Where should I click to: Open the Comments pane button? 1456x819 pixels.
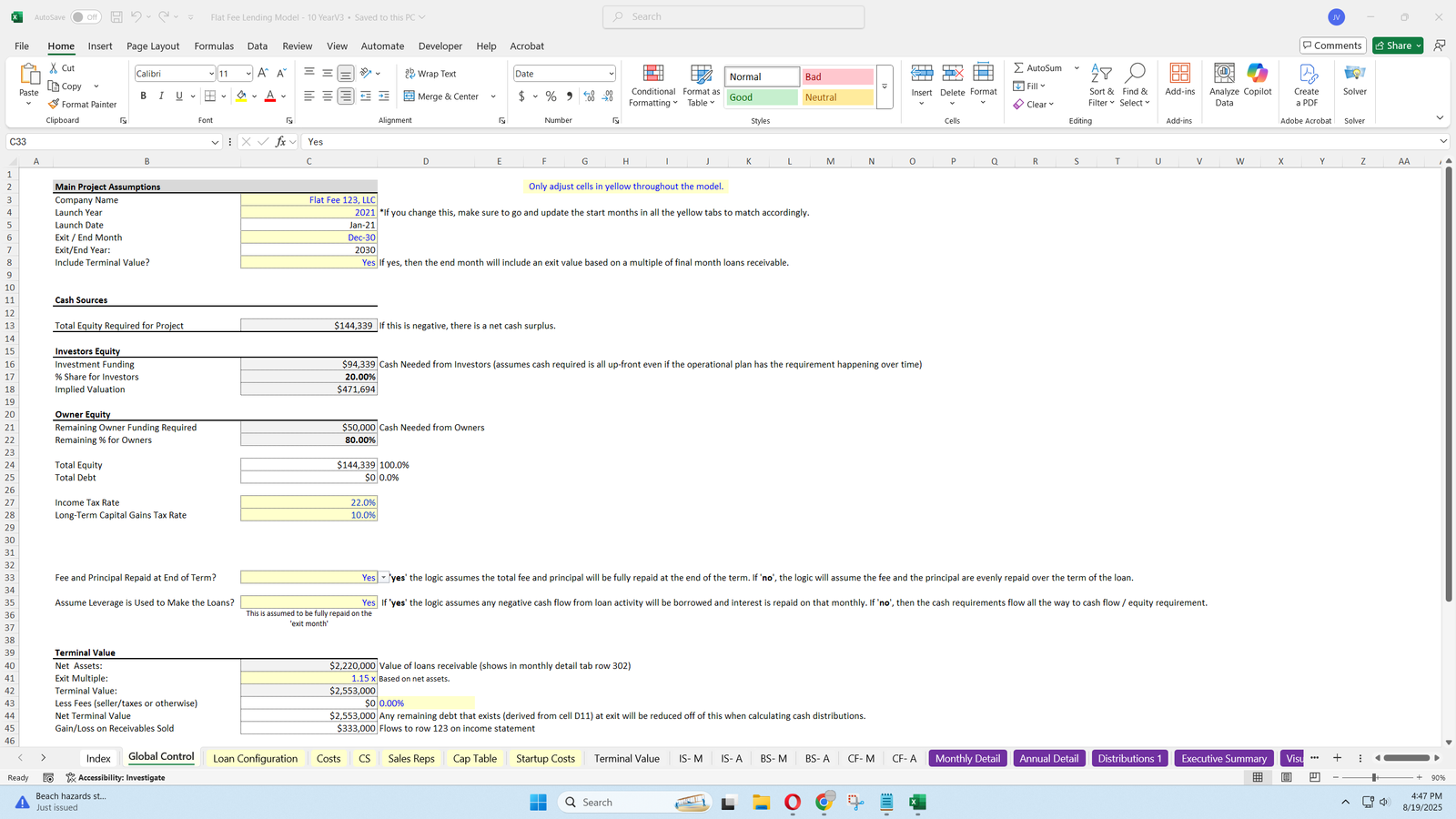pos(1331,45)
